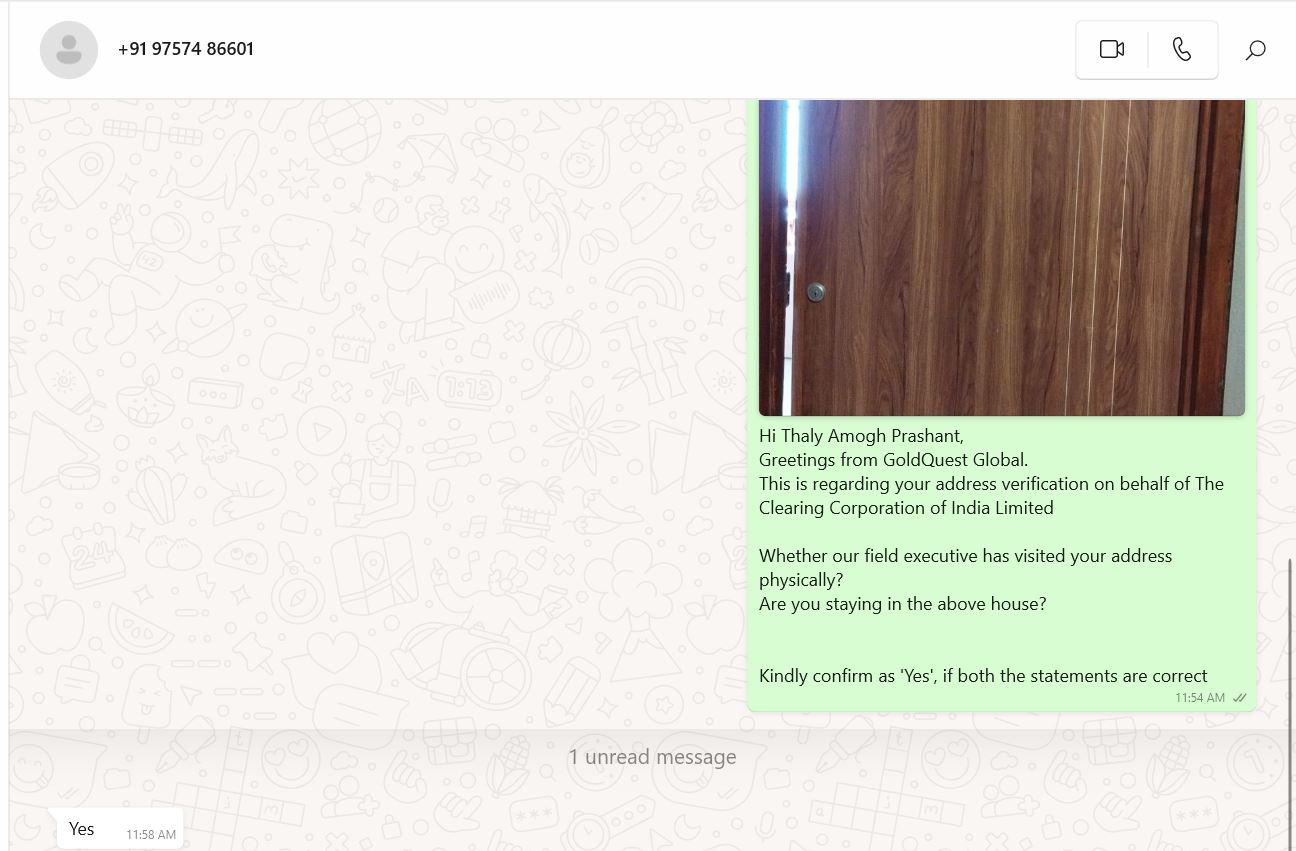Start a voice call using phone icon
The height and width of the screenshot is (851, 1296).
point(1182,49)
